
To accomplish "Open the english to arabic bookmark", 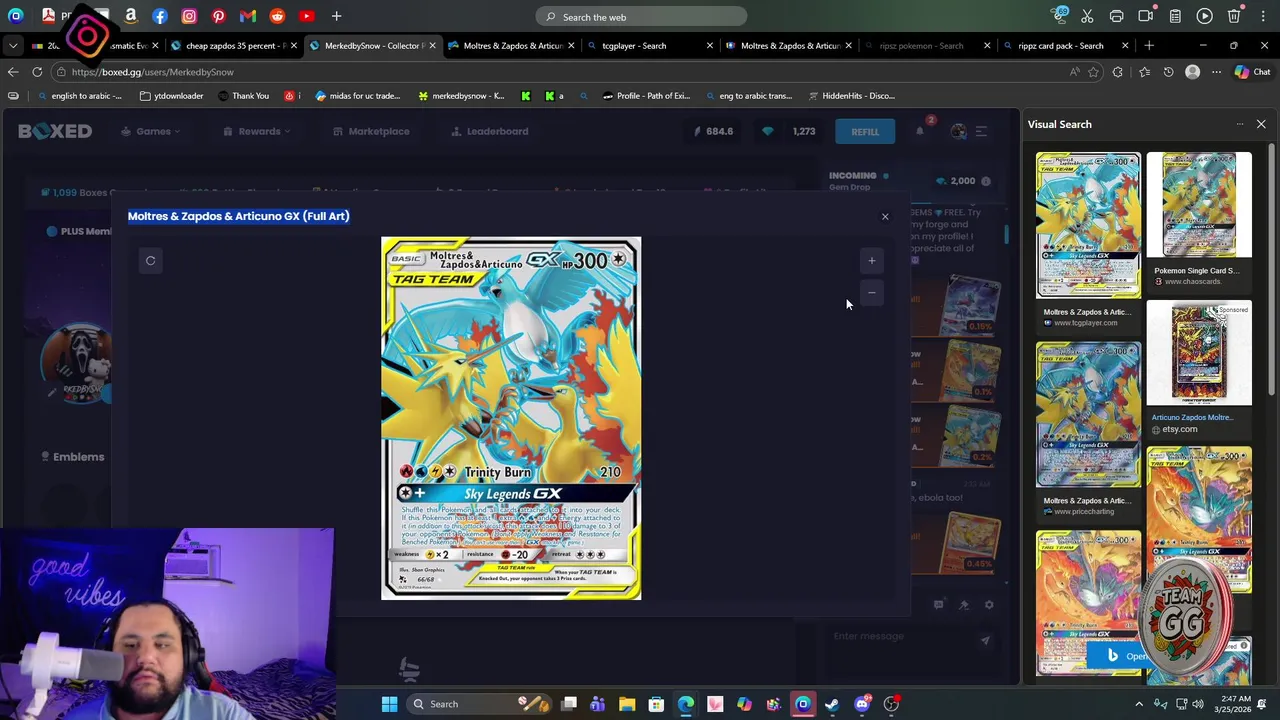I will (x=79, y=96).
